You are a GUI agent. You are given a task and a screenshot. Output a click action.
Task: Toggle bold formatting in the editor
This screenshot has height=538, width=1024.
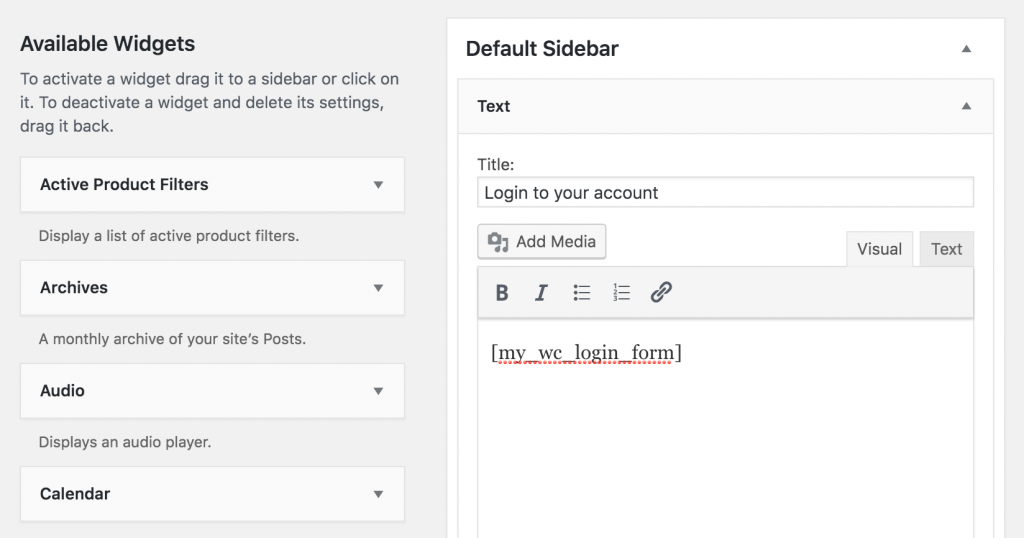pyautogui.click(x=502, y=293)
